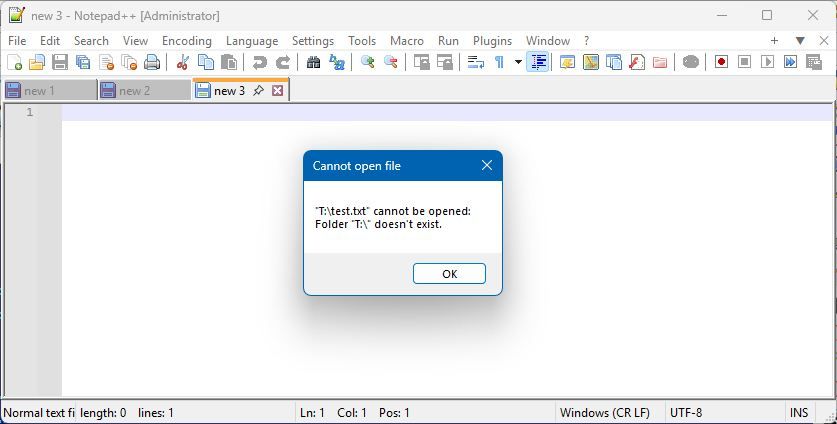
Task: Click the Open file folder icon
Action: 37,62
